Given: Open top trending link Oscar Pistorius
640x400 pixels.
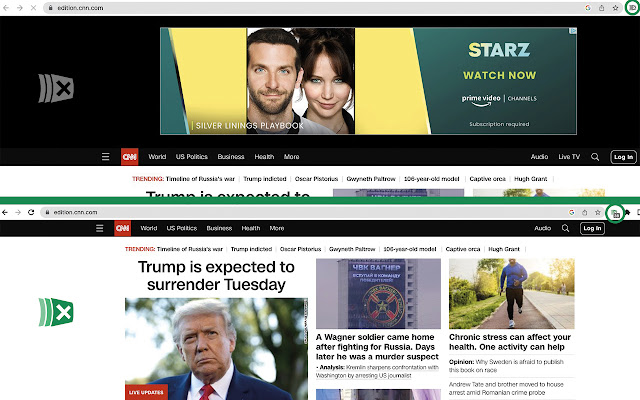Looking at the screenshot, I should pyautogui.click(x=316, y=179).
